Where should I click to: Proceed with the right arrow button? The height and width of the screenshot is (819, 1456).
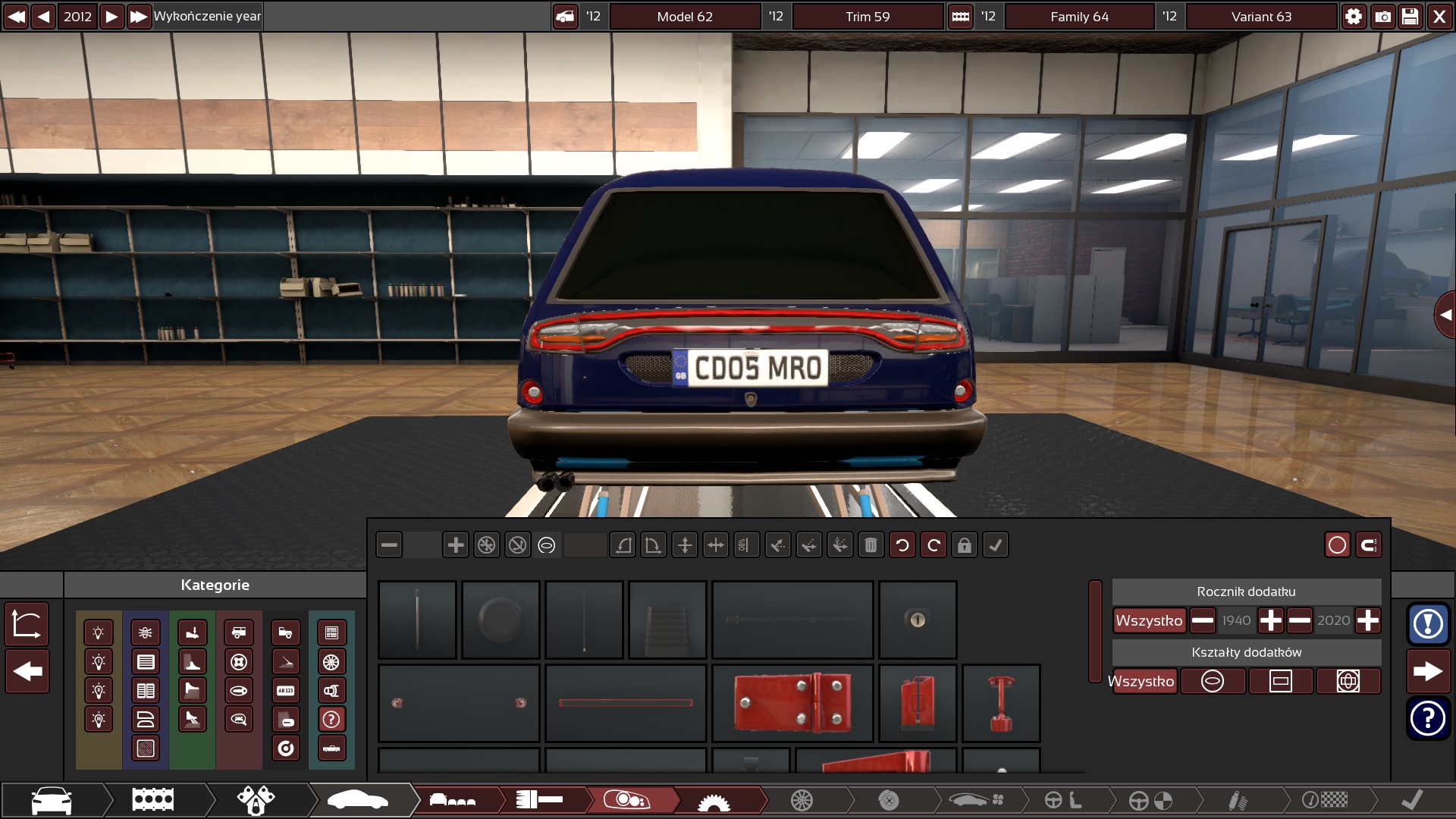coord(1428,671)
